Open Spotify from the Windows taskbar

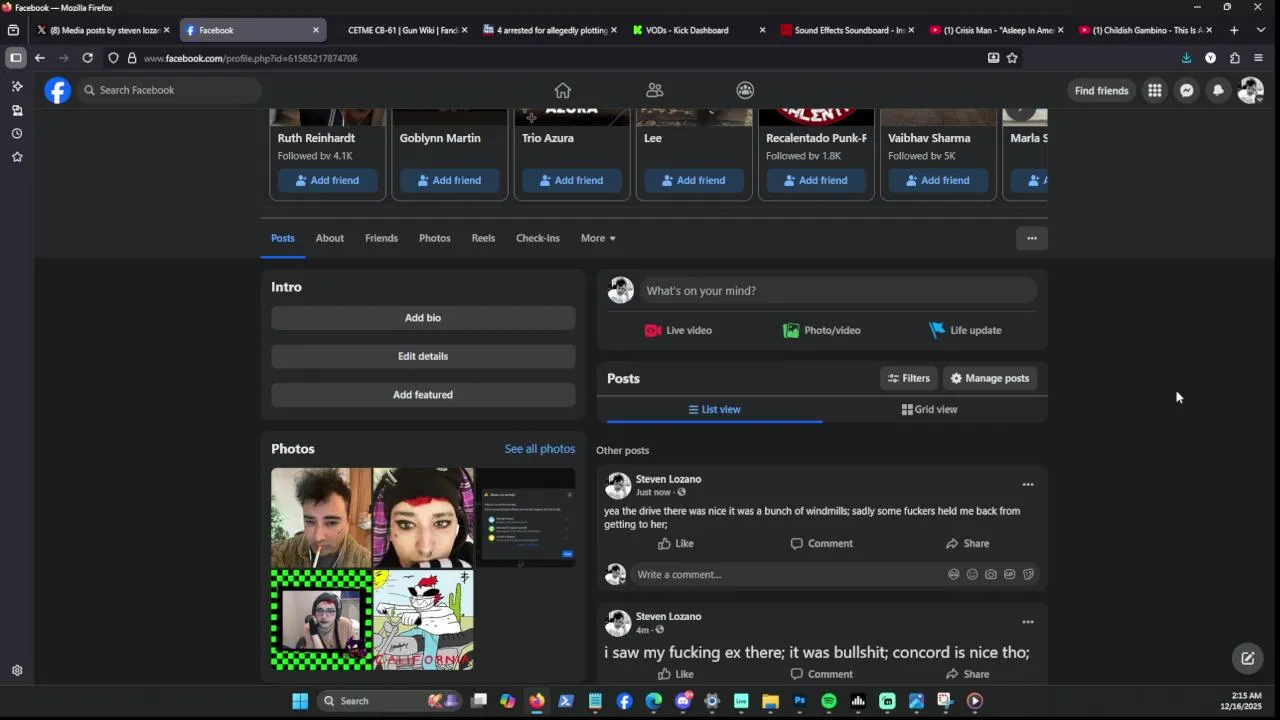(x=829, y=701)
